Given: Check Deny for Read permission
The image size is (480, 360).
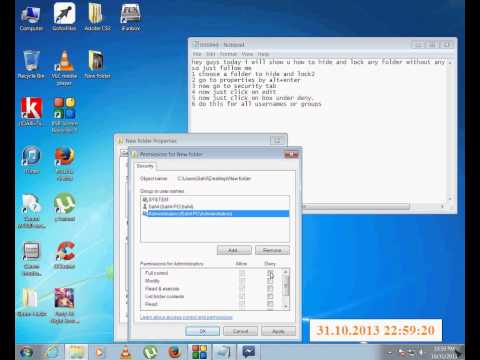Looking at the screenshot, I should 270,304.
